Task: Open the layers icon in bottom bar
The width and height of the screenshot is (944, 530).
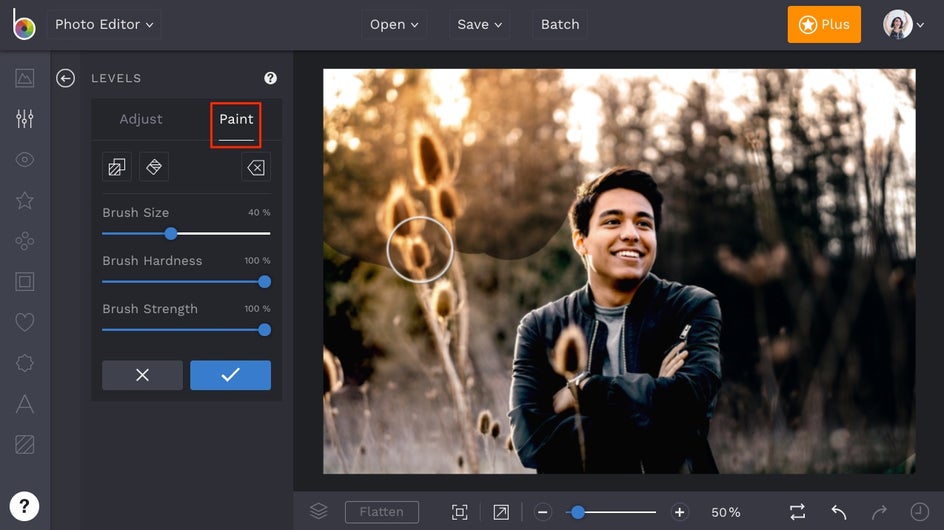Action: click(319, 512)
